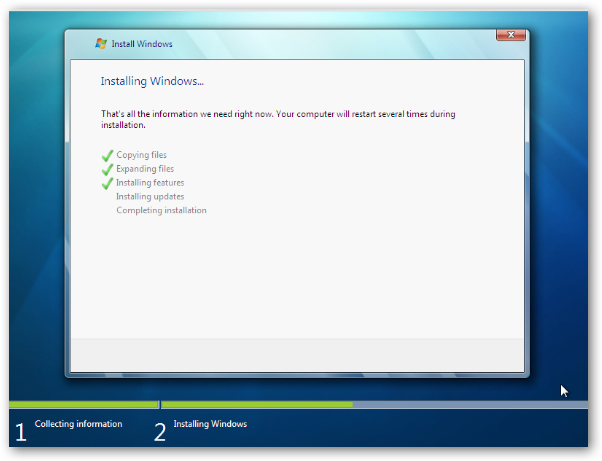The height and width of the screenshot is (461, 602).
Task: Click the 'Installing Windows' stage label at bottom
Action: [210, 424]
